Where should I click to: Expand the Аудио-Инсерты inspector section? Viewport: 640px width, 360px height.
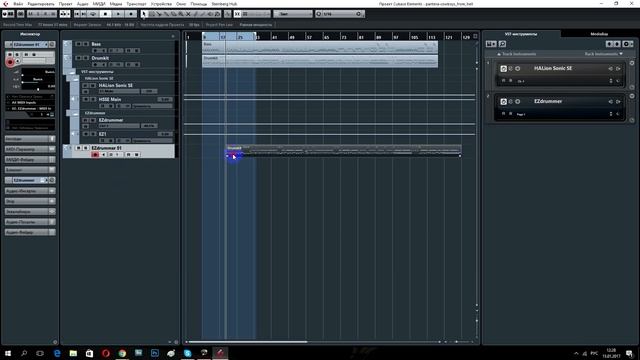click(30, 191)
